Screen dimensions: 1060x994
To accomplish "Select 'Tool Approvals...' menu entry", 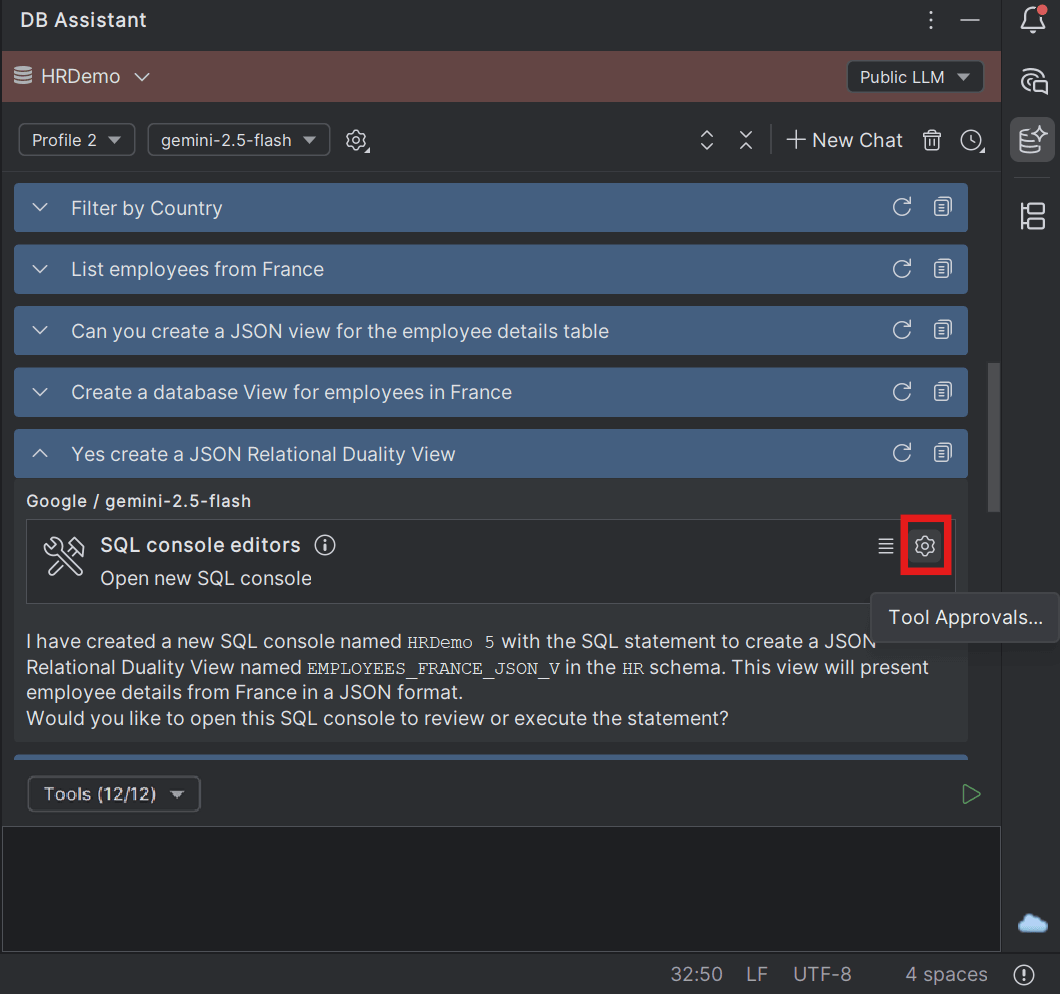I will click(x=964, y=618).
